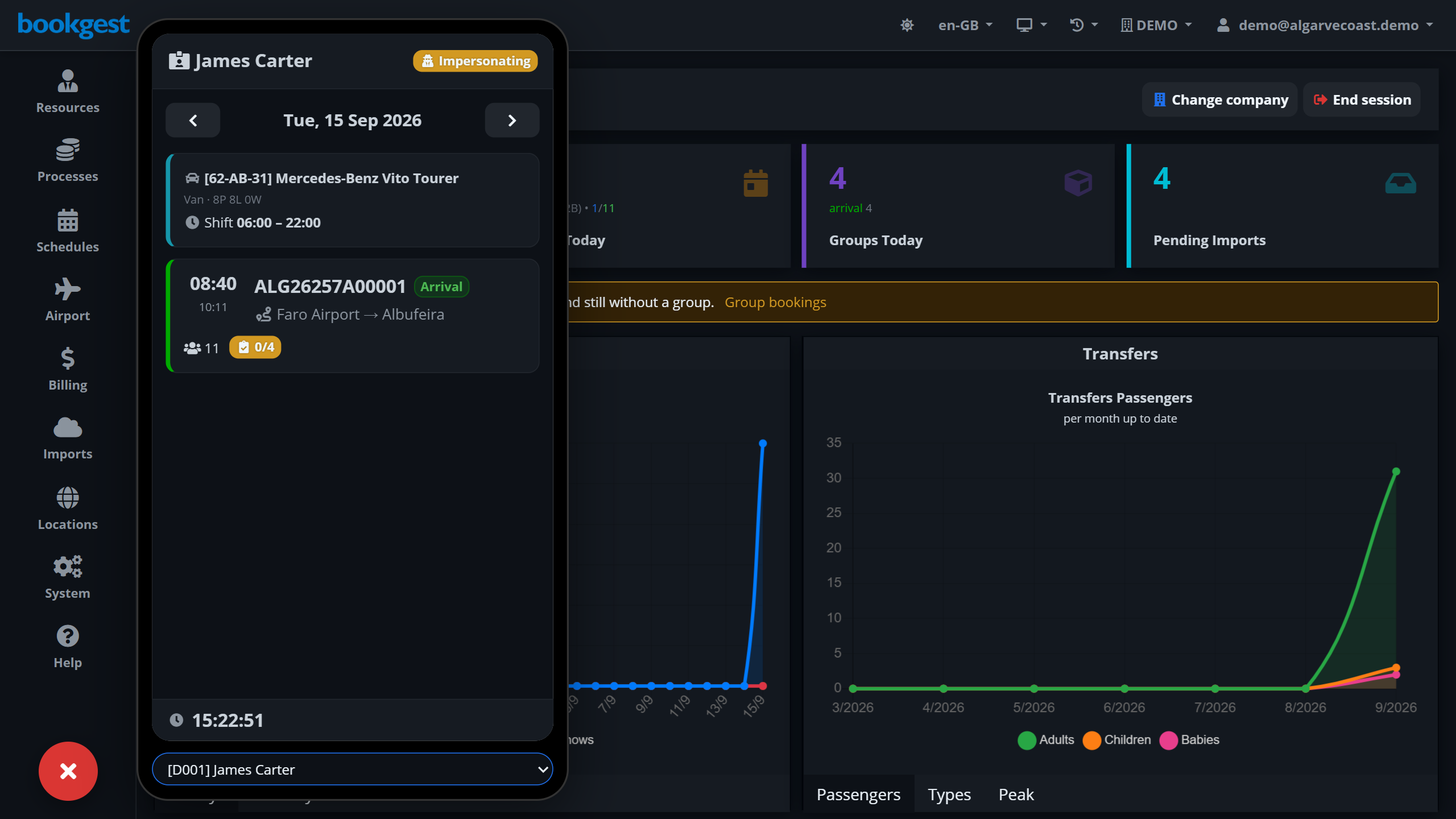Toggle the Babies legend series
The height and width of the screenshot is (819, 1456).
(1189, 740)
